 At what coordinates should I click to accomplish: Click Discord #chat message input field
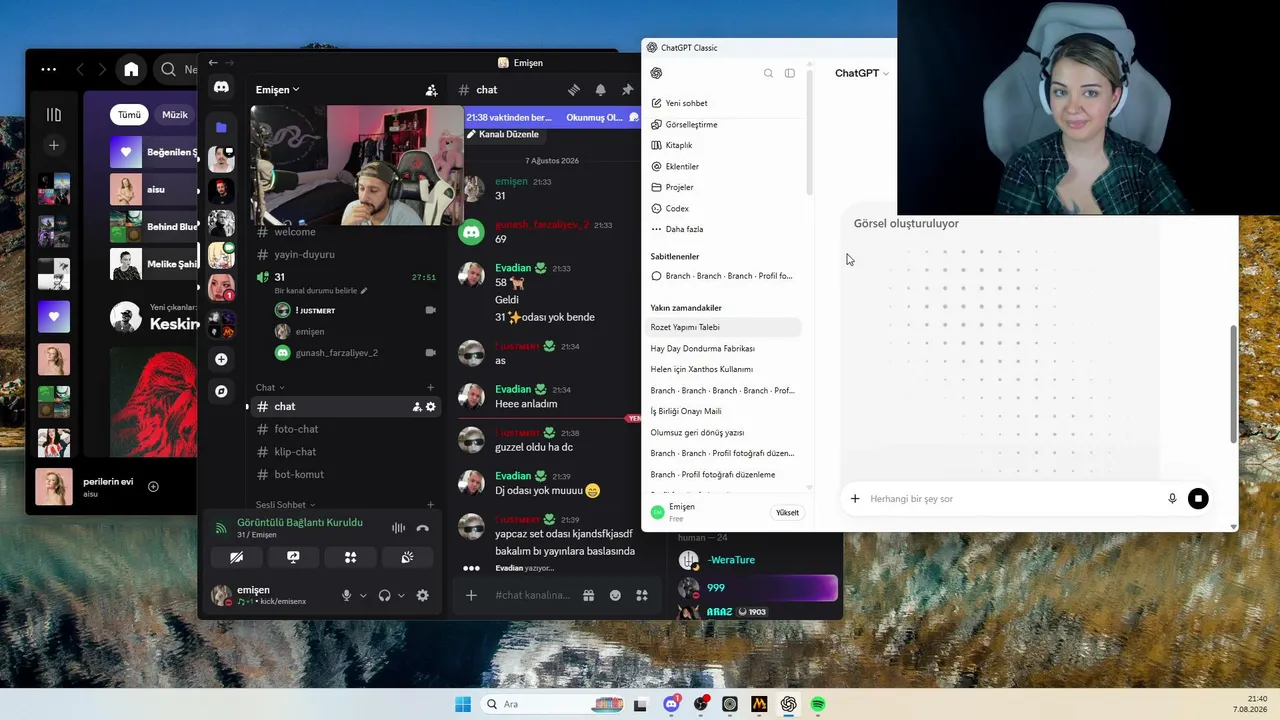coord(531,596)
